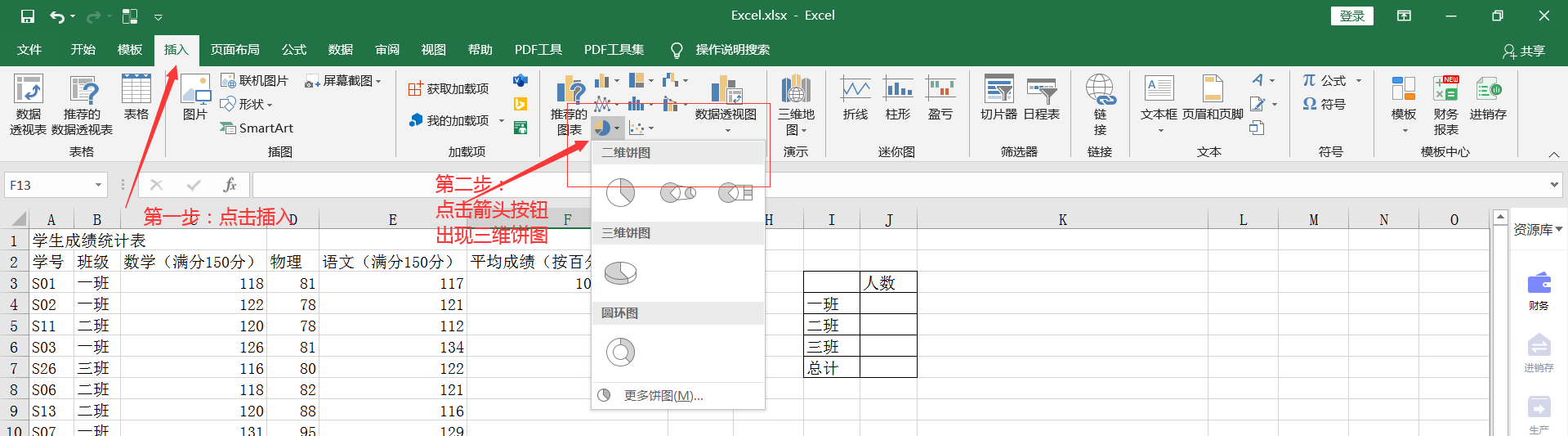Click the Save icon in quick access toolbar
This screenshot has width=1568, height=436.
tap(28, 16)
